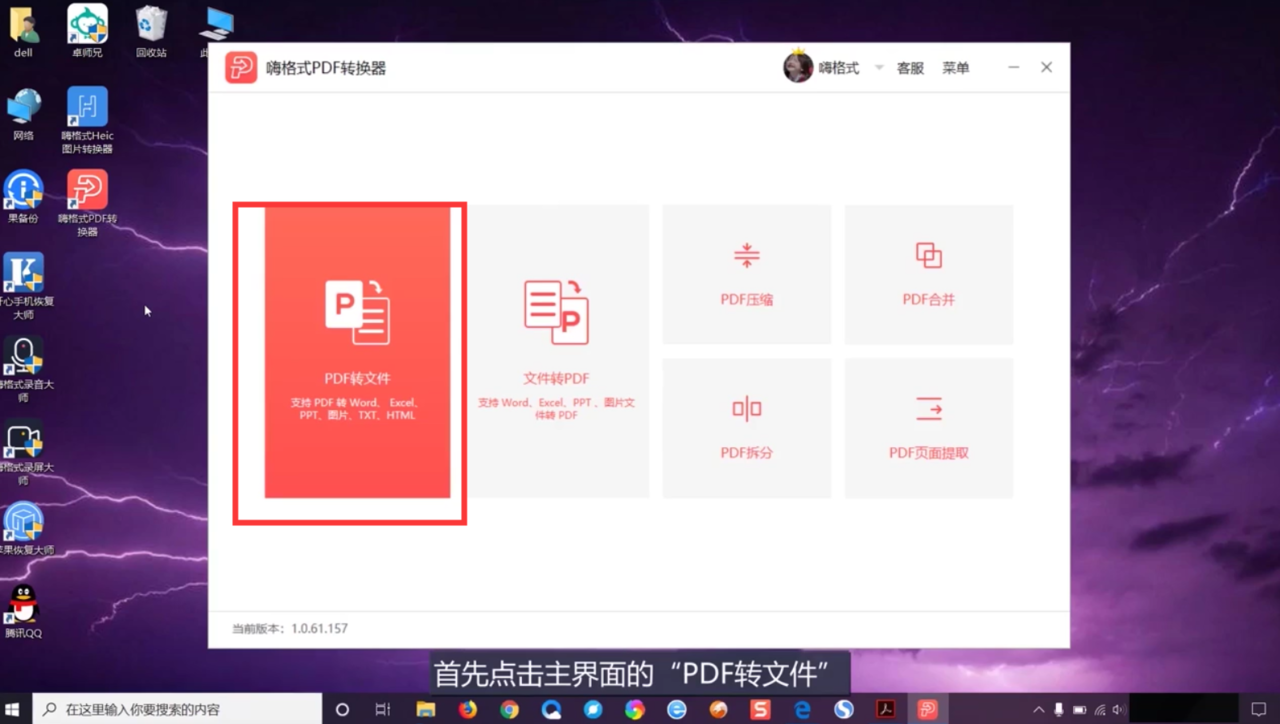Open Microsoft Edge from taskbar
Viewport: 1280px width, 724px height.
tap(802, 709)
